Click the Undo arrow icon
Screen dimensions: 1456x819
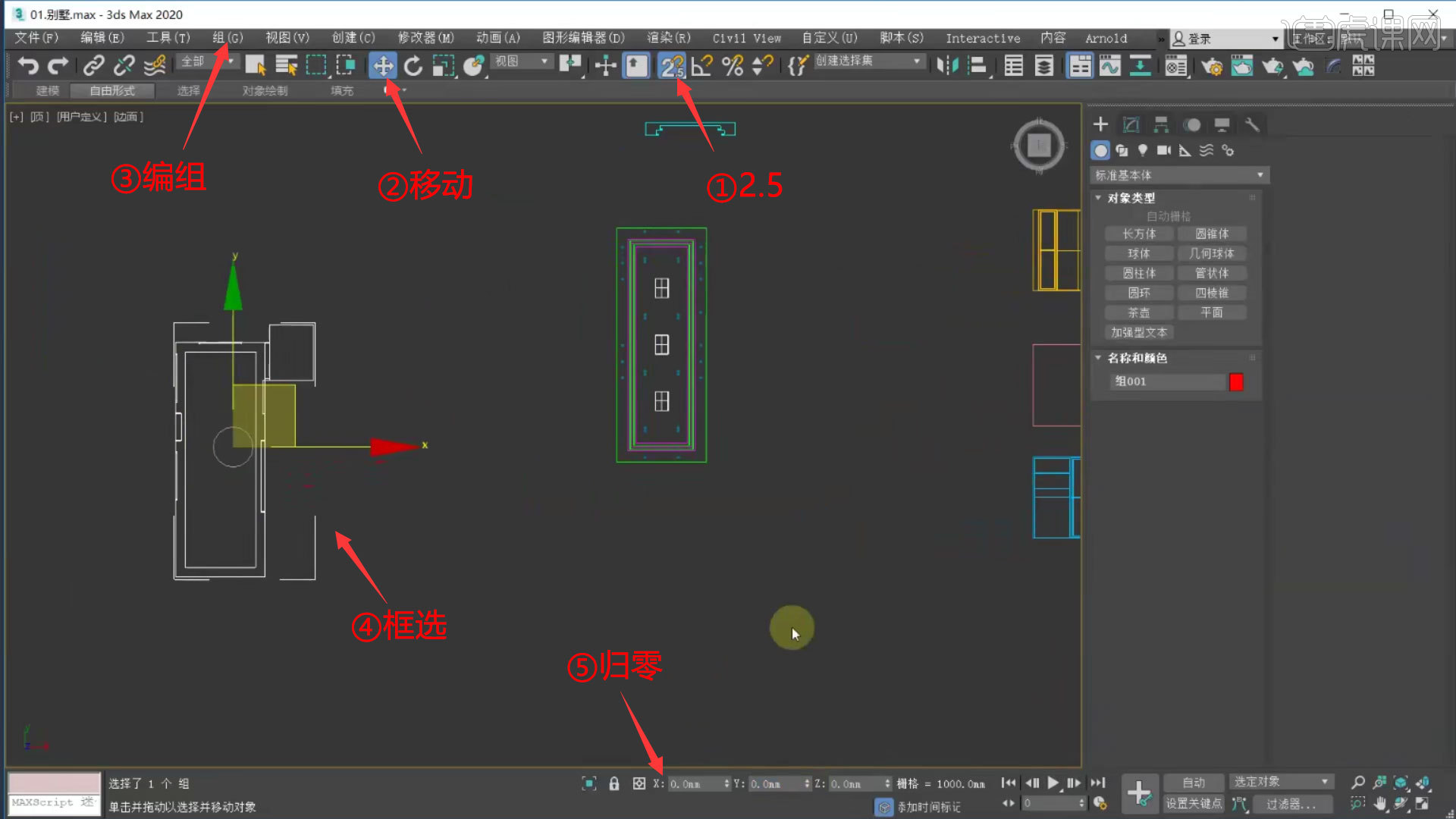[x=28, y=66]
